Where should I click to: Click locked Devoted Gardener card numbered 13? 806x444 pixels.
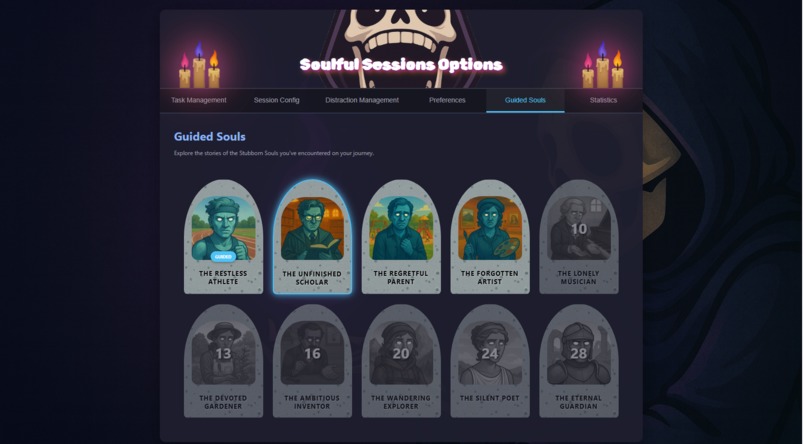(x=223, y=361)
